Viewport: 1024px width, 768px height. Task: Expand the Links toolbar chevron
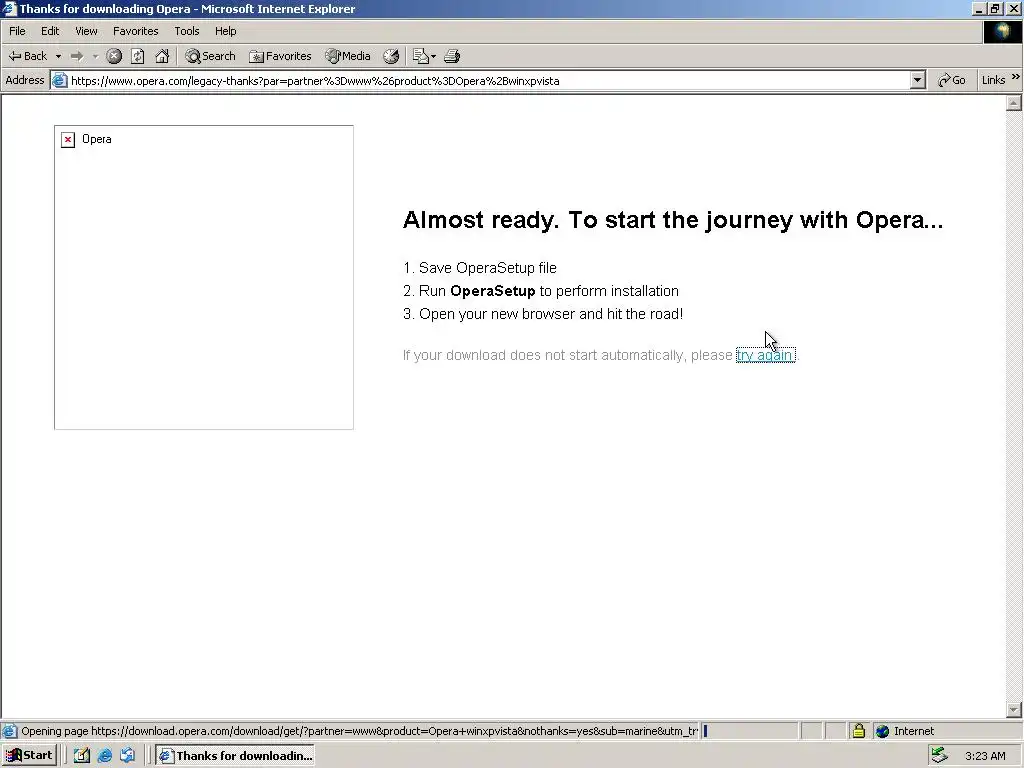tap(1016, 77)
